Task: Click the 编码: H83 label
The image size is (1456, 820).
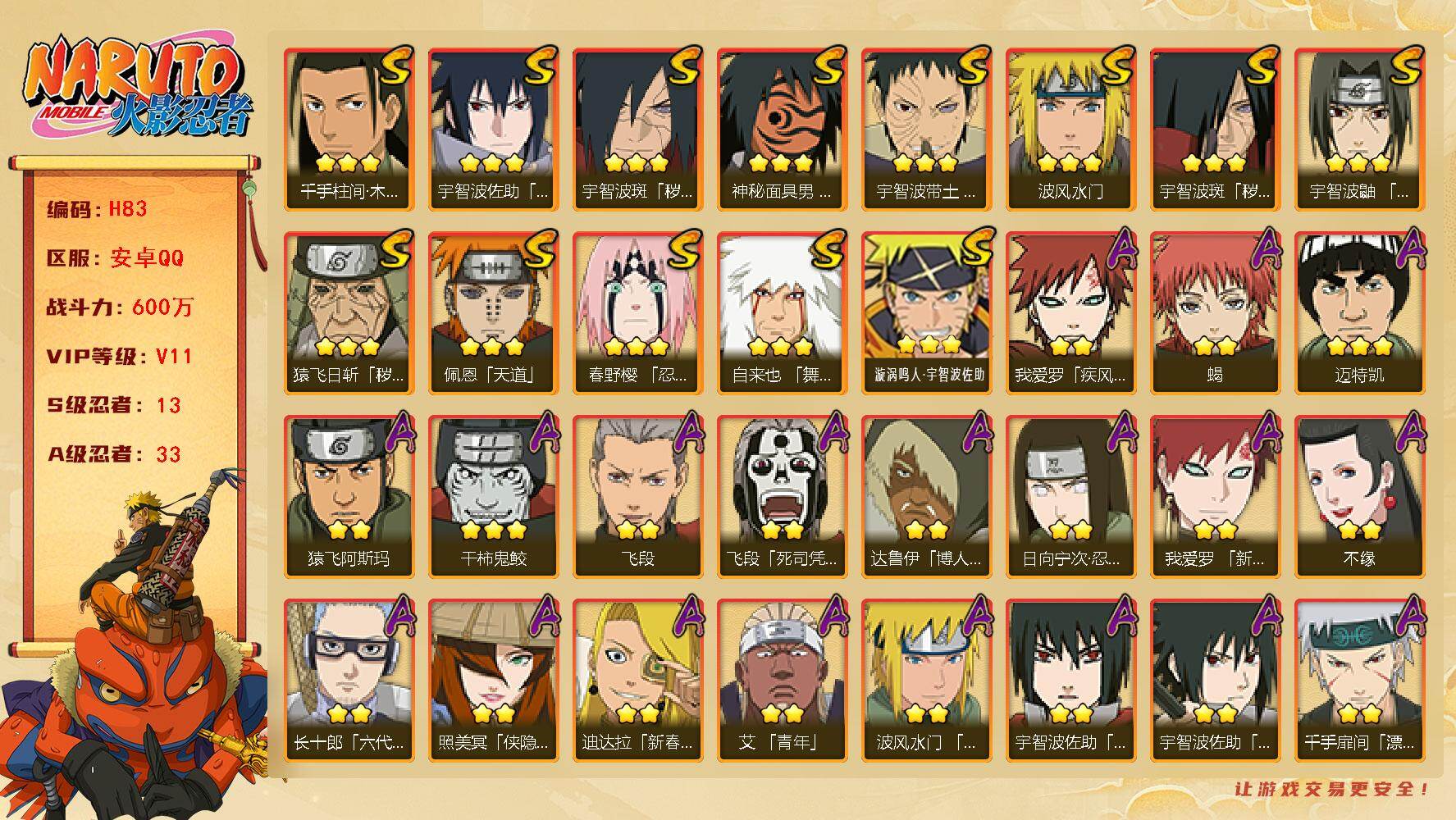Action: [x=97, y=209]
